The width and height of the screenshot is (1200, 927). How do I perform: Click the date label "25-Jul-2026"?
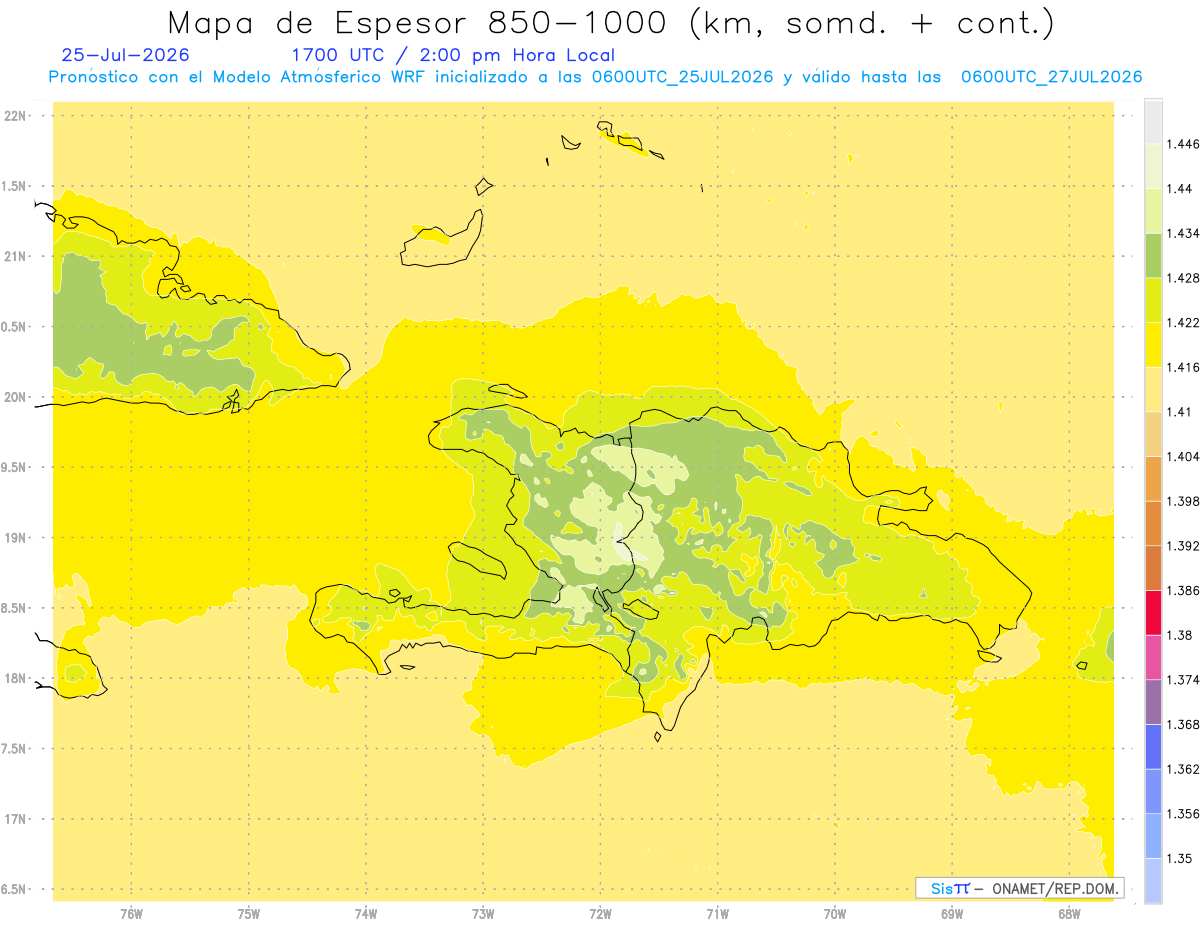125,55
